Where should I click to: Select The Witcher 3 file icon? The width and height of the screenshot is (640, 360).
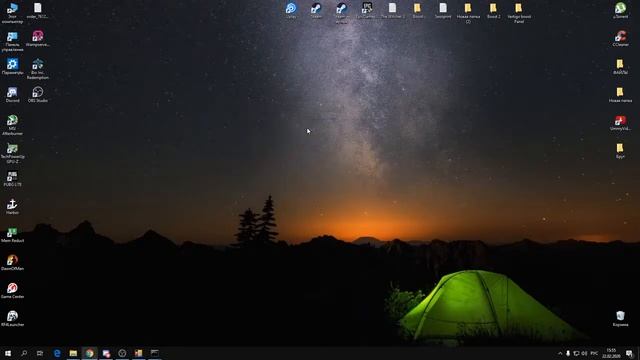coord(392,11)
